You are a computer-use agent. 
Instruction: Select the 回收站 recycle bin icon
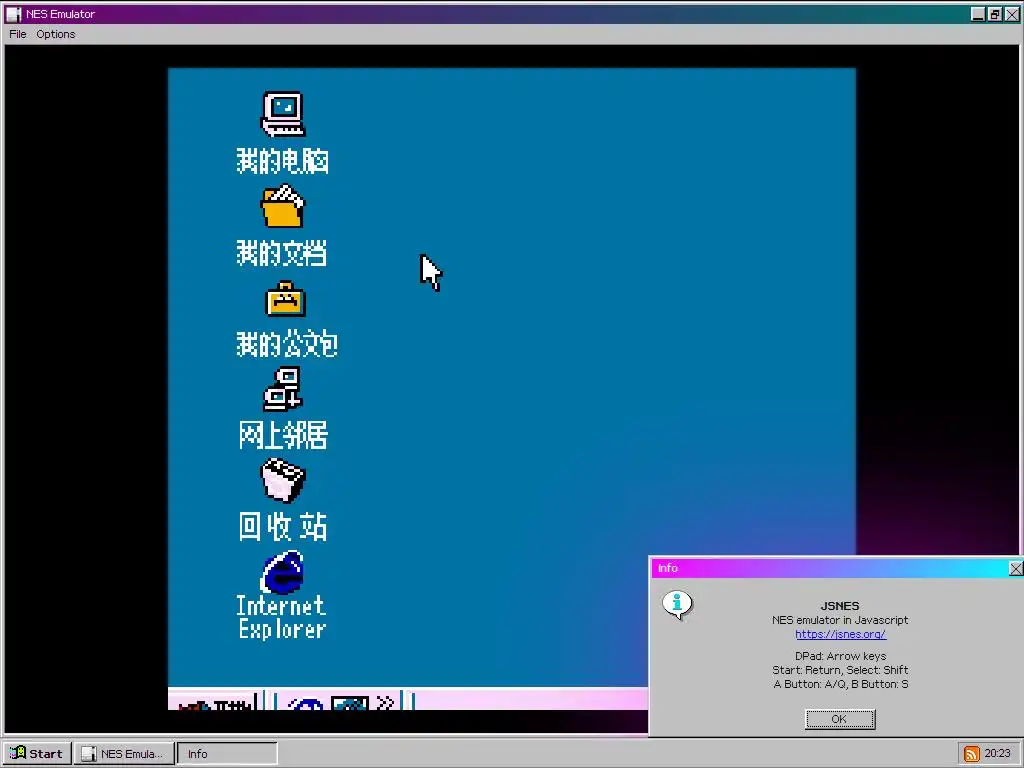[x=283, y=481]
